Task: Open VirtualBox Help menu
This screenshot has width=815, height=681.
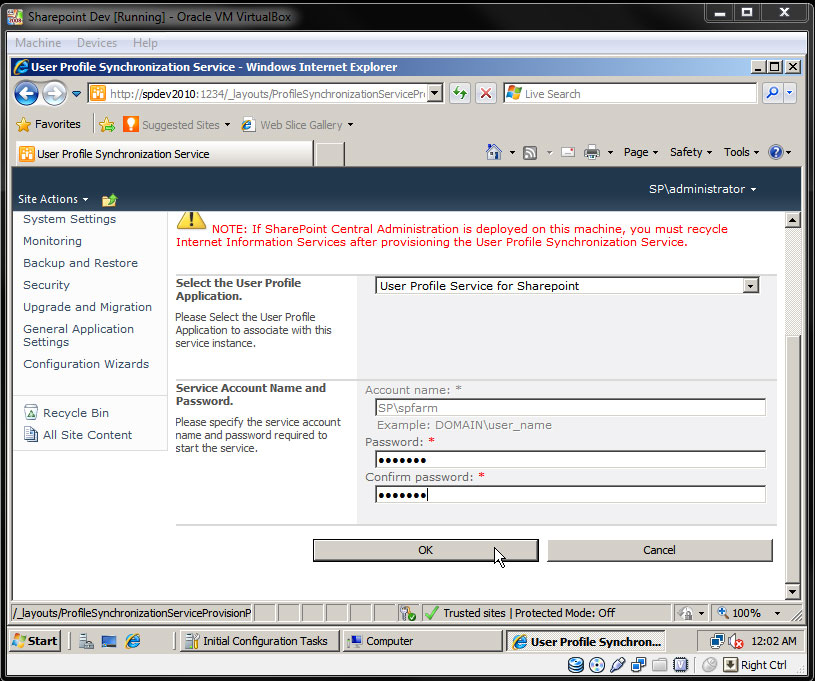Action: (x=145, y=43)
